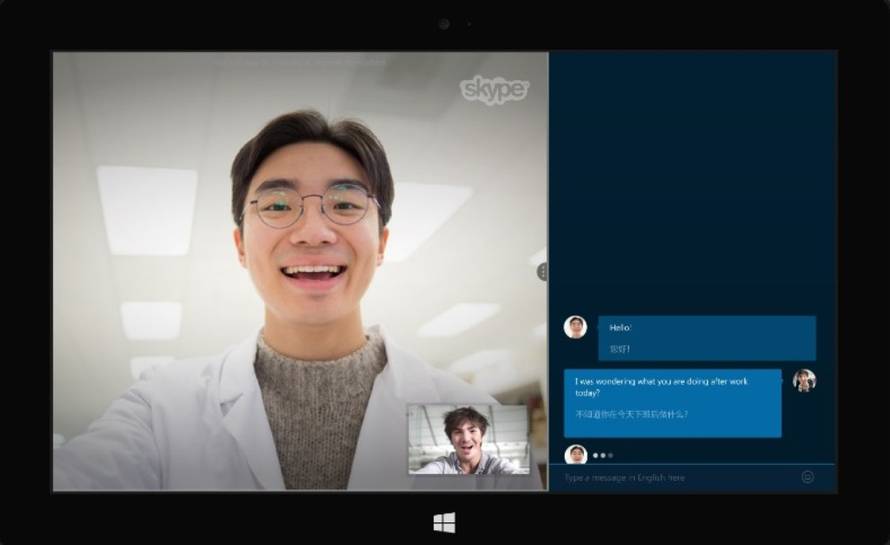Click the avatar beside the "Hello!" message
Viewport: 890px width, 545px height.
576,328
